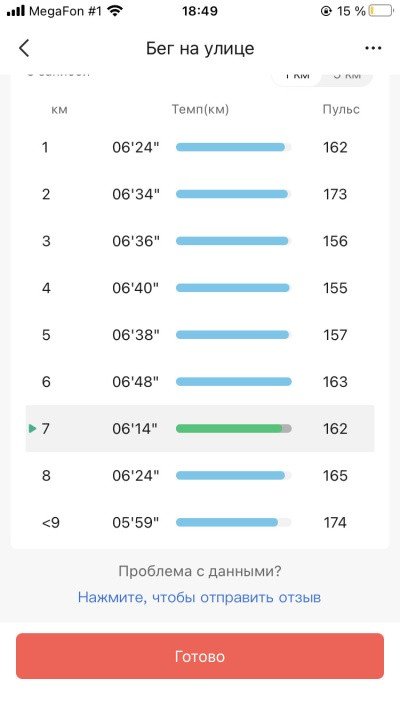Tap the battery indicator in status bar
Screen dimensions: 400x711
(380, 11)
